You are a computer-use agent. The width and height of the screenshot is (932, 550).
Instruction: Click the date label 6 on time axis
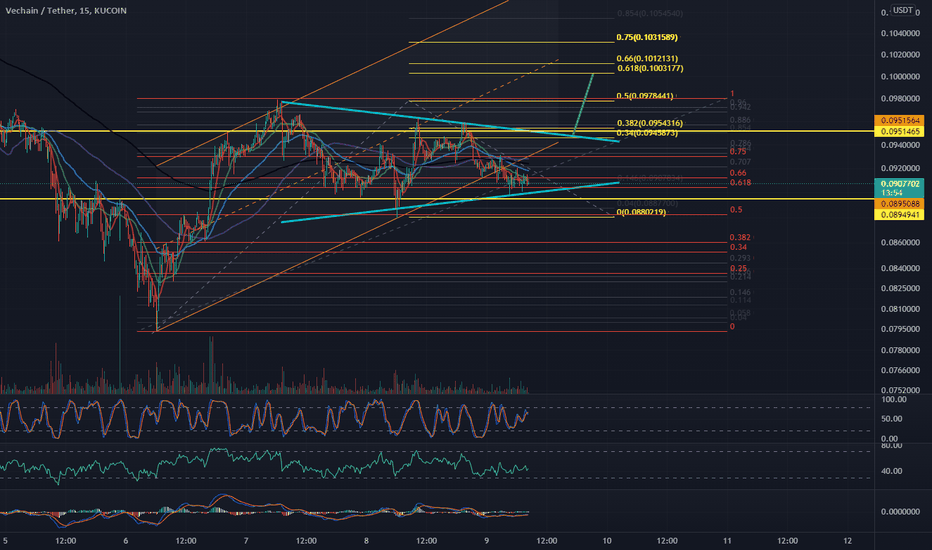[125, 541]
